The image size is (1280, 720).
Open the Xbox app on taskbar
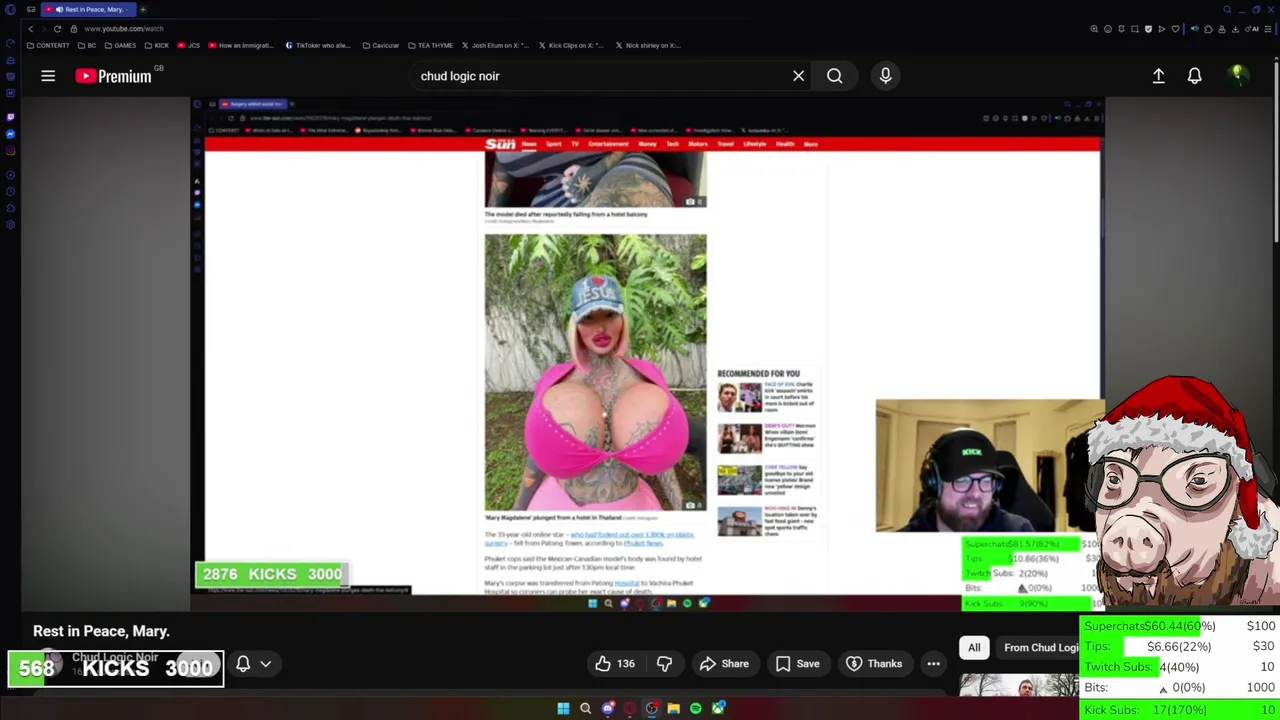pyautogui.click(x=718, y=709)
